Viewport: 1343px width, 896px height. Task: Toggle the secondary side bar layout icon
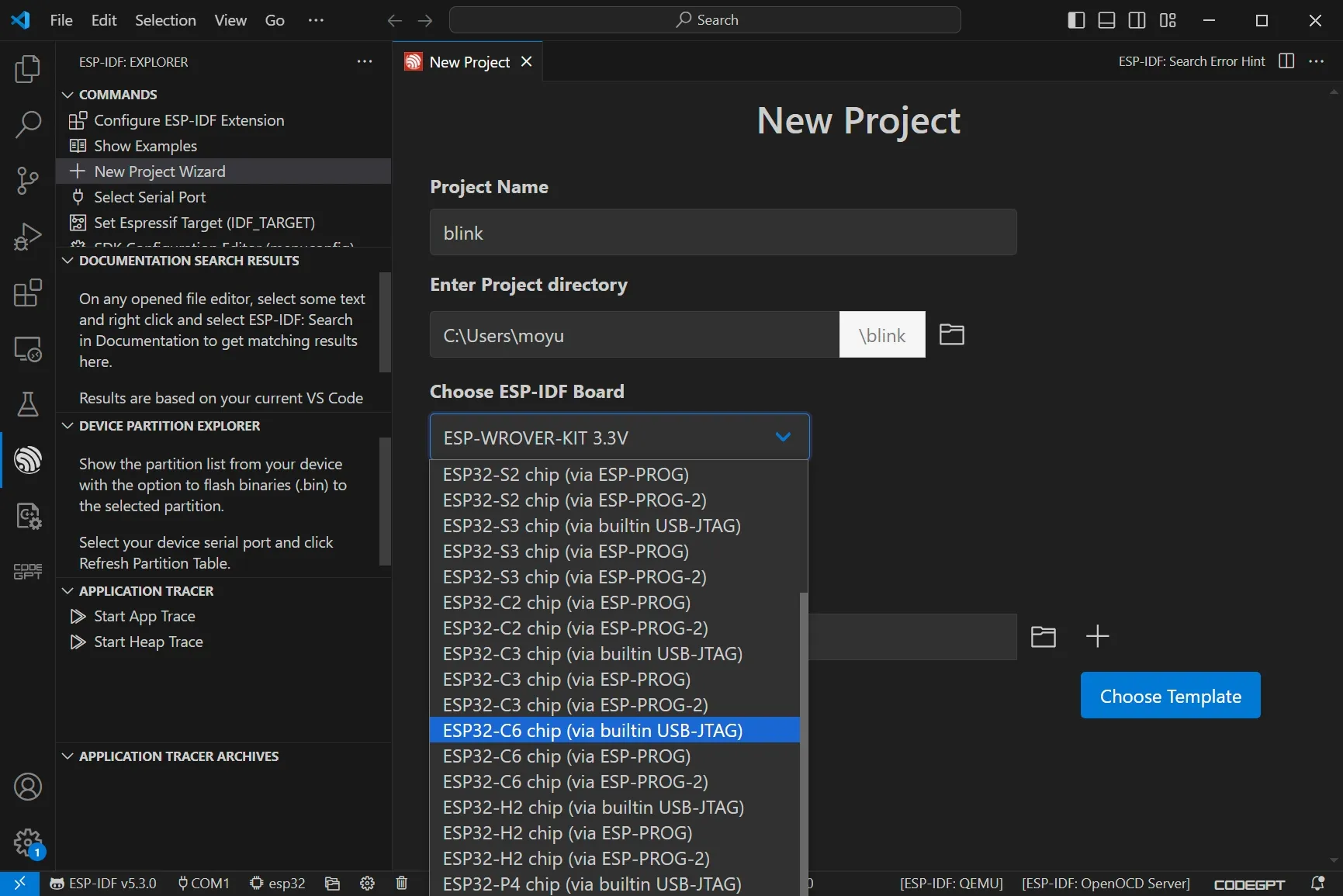1137,20
